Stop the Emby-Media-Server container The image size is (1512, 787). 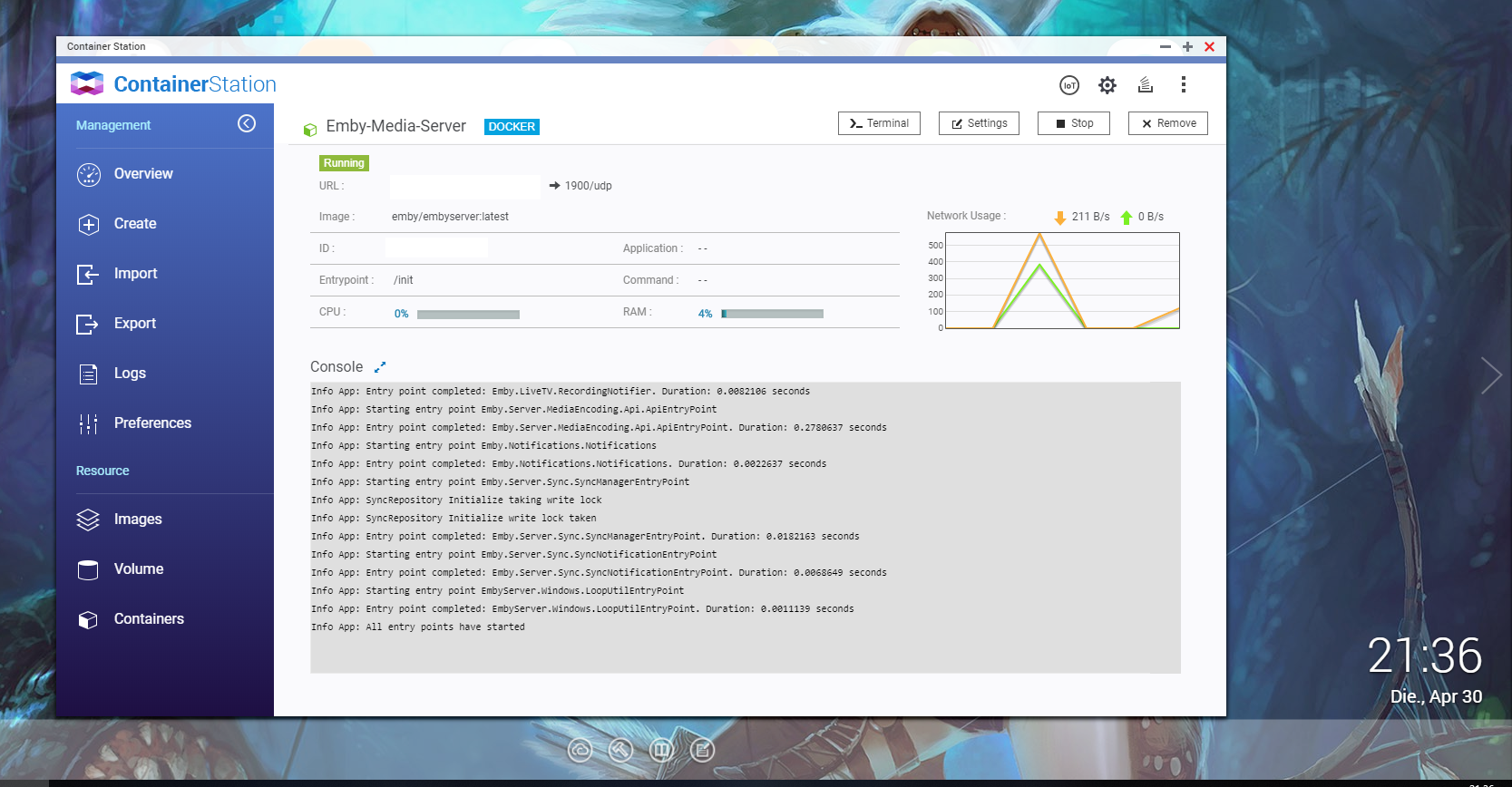1074,123
